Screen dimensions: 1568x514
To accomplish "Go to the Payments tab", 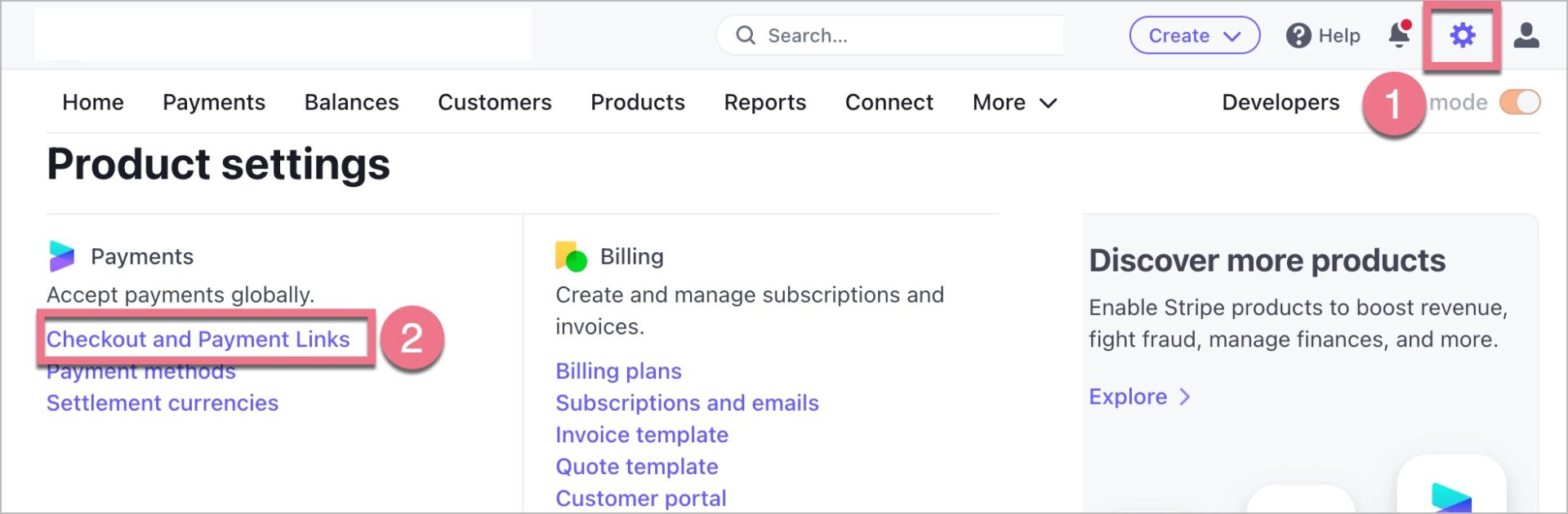I will [x=214, y=103].
